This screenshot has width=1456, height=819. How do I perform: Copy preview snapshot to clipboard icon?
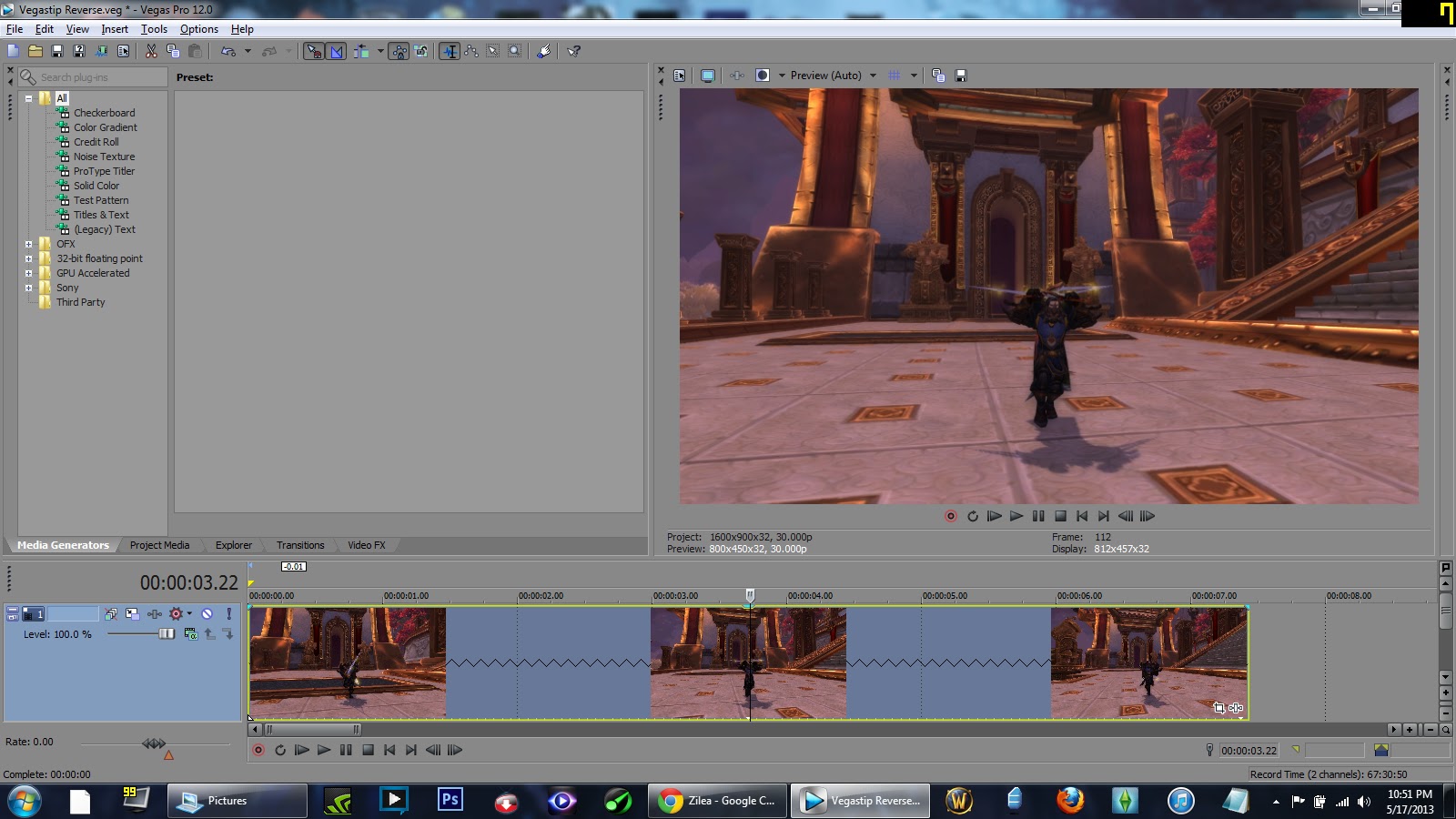[938, 76]
